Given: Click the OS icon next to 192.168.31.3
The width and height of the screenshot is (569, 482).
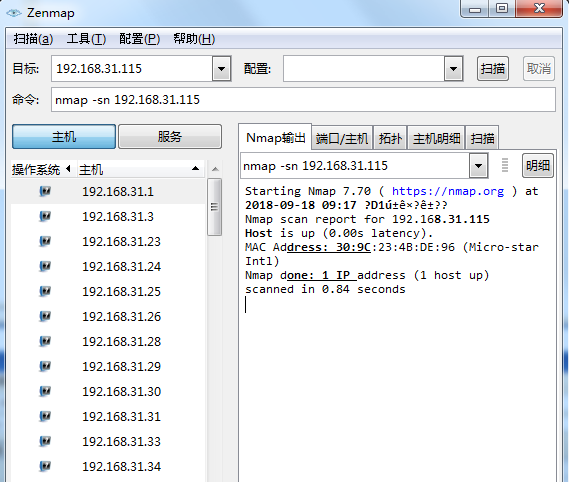Looking at the screenshot, I should pos(45,216).
